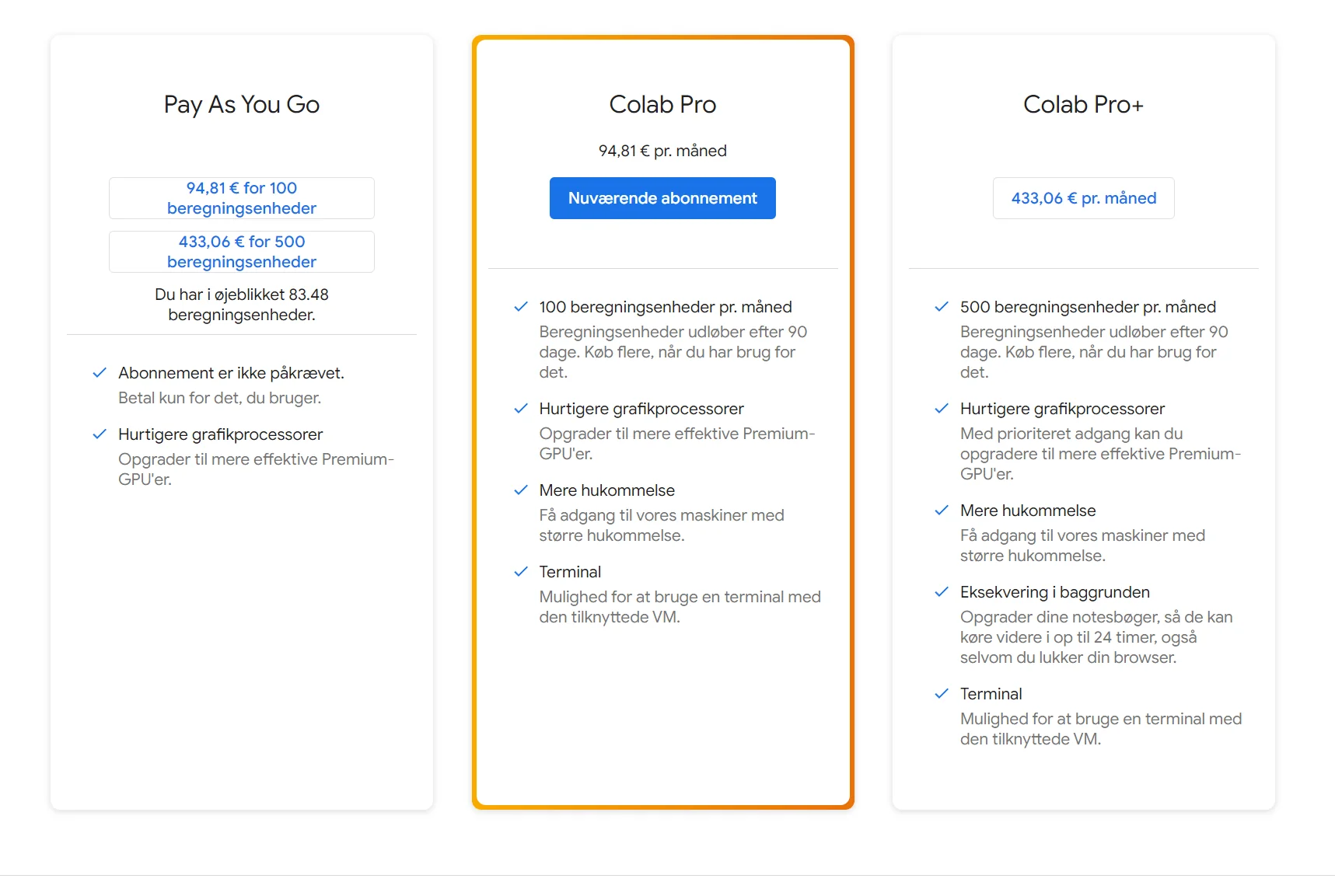The height and width of the screenshot is (896, 1335).
Task: Click the checkmark next to 'Mere hukommelse' in Colab Pro
Action: [x=521, y=490]
